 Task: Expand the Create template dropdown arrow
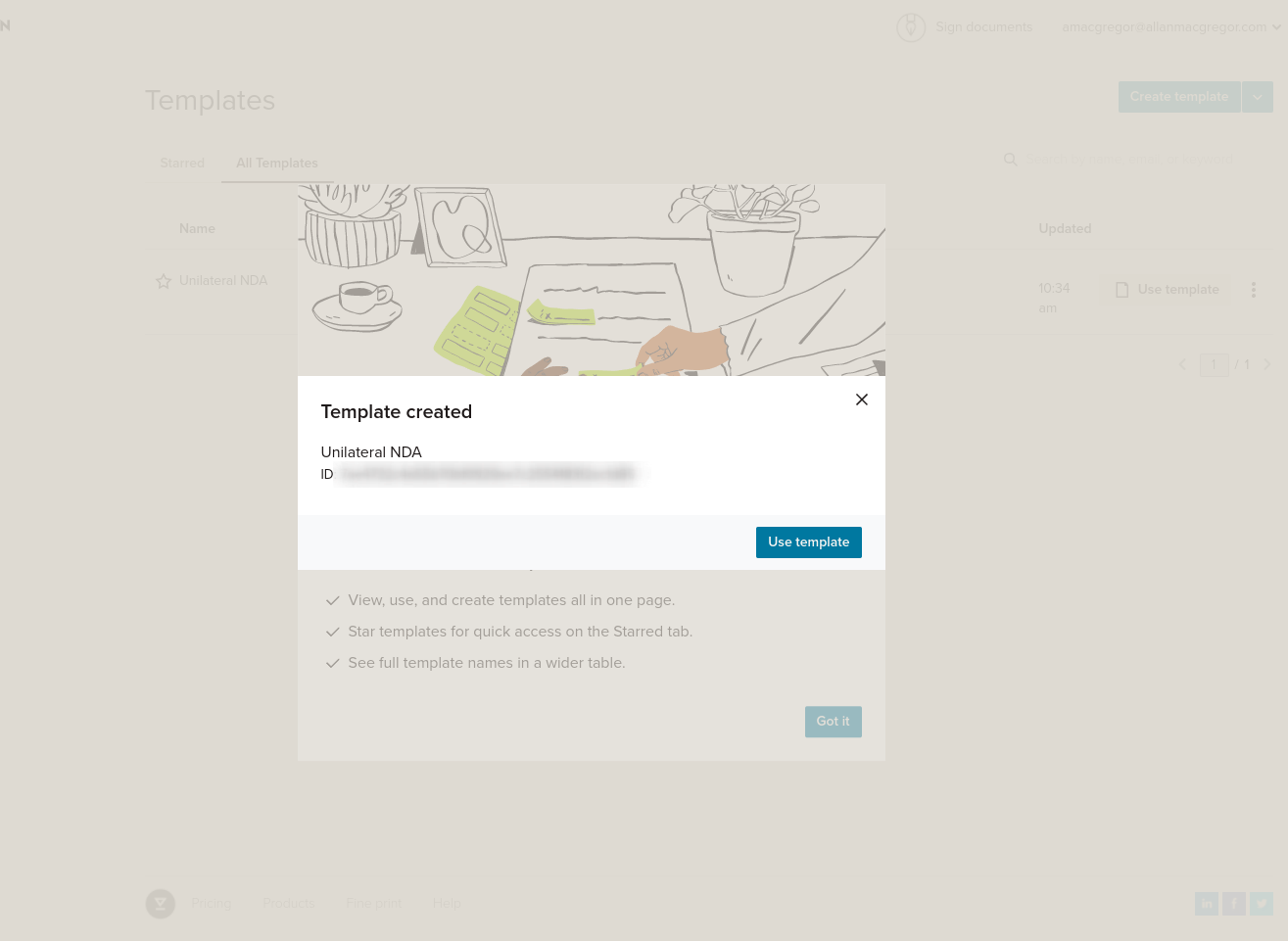[x=1258, y=97]
